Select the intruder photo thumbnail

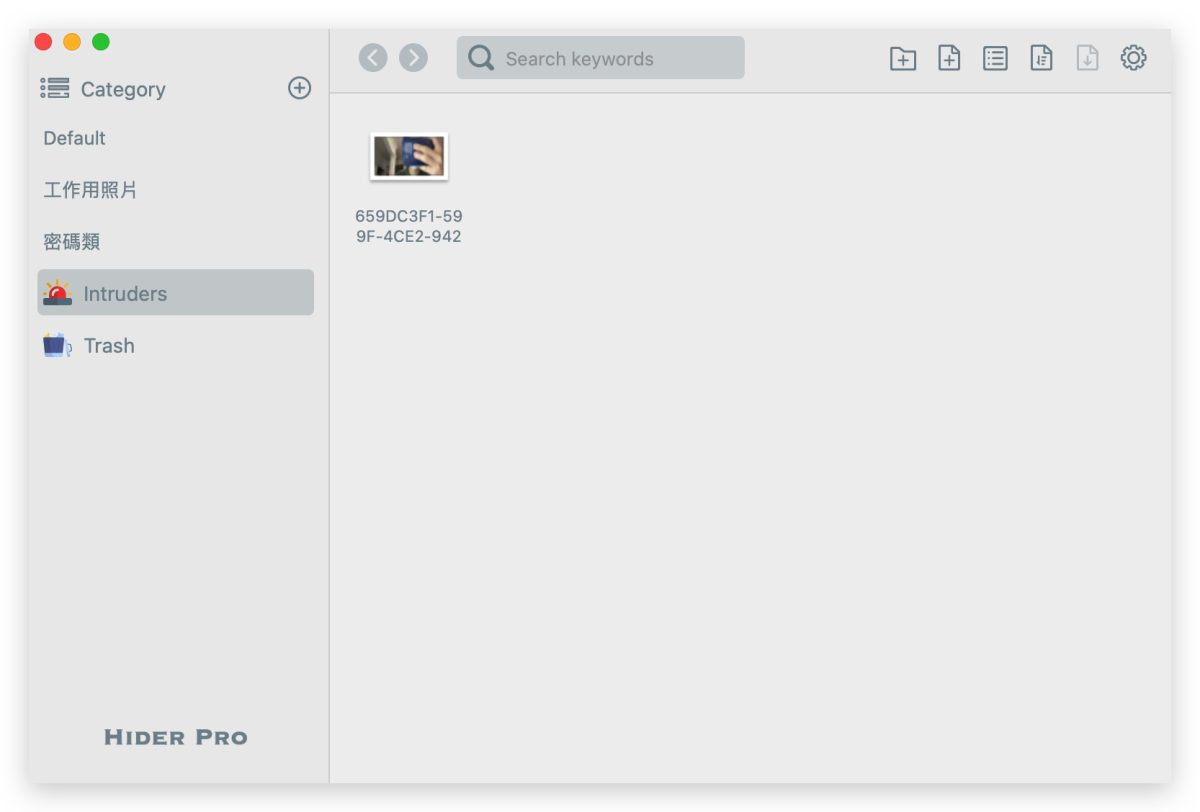click(409, 157)
